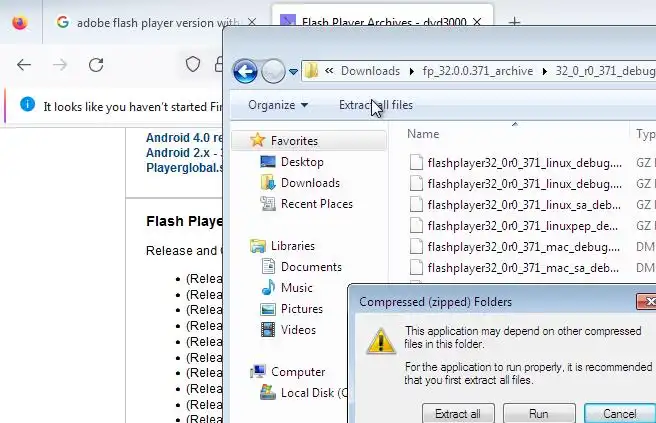Click Extract all files in toolbar

pos(376,105)
